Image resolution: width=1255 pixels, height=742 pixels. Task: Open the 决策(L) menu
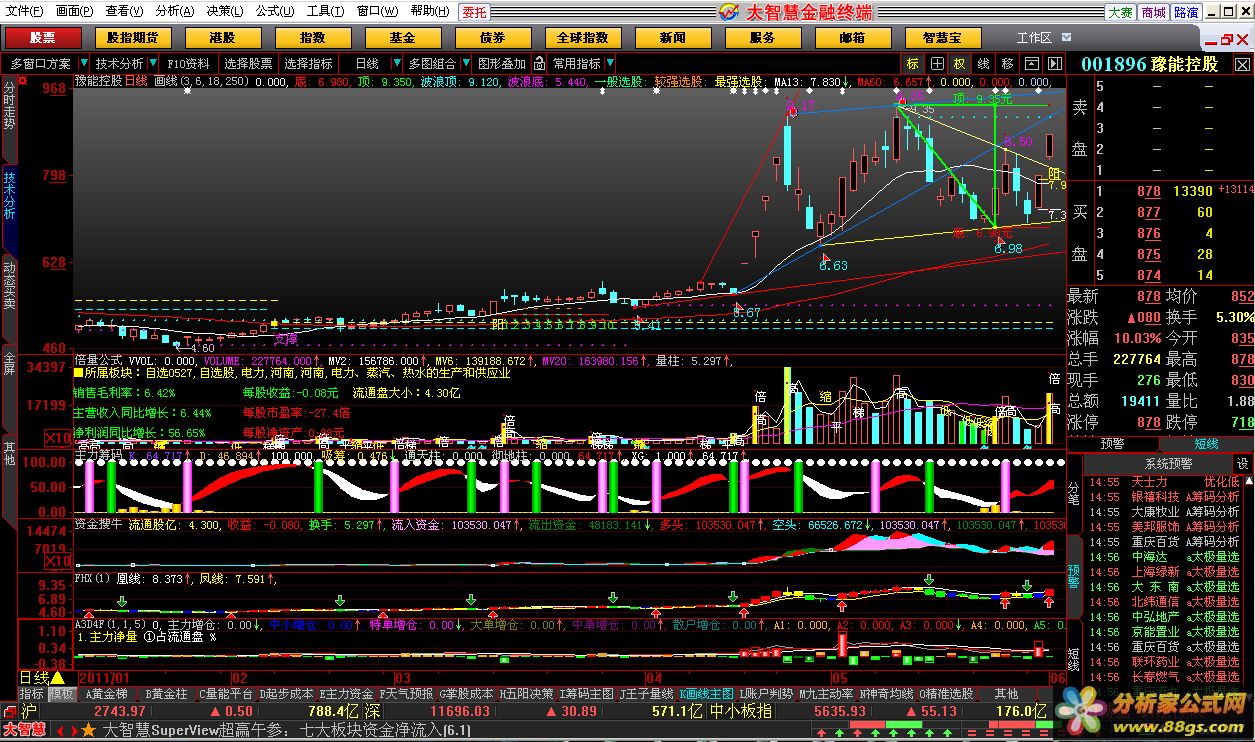click(225, 12)
